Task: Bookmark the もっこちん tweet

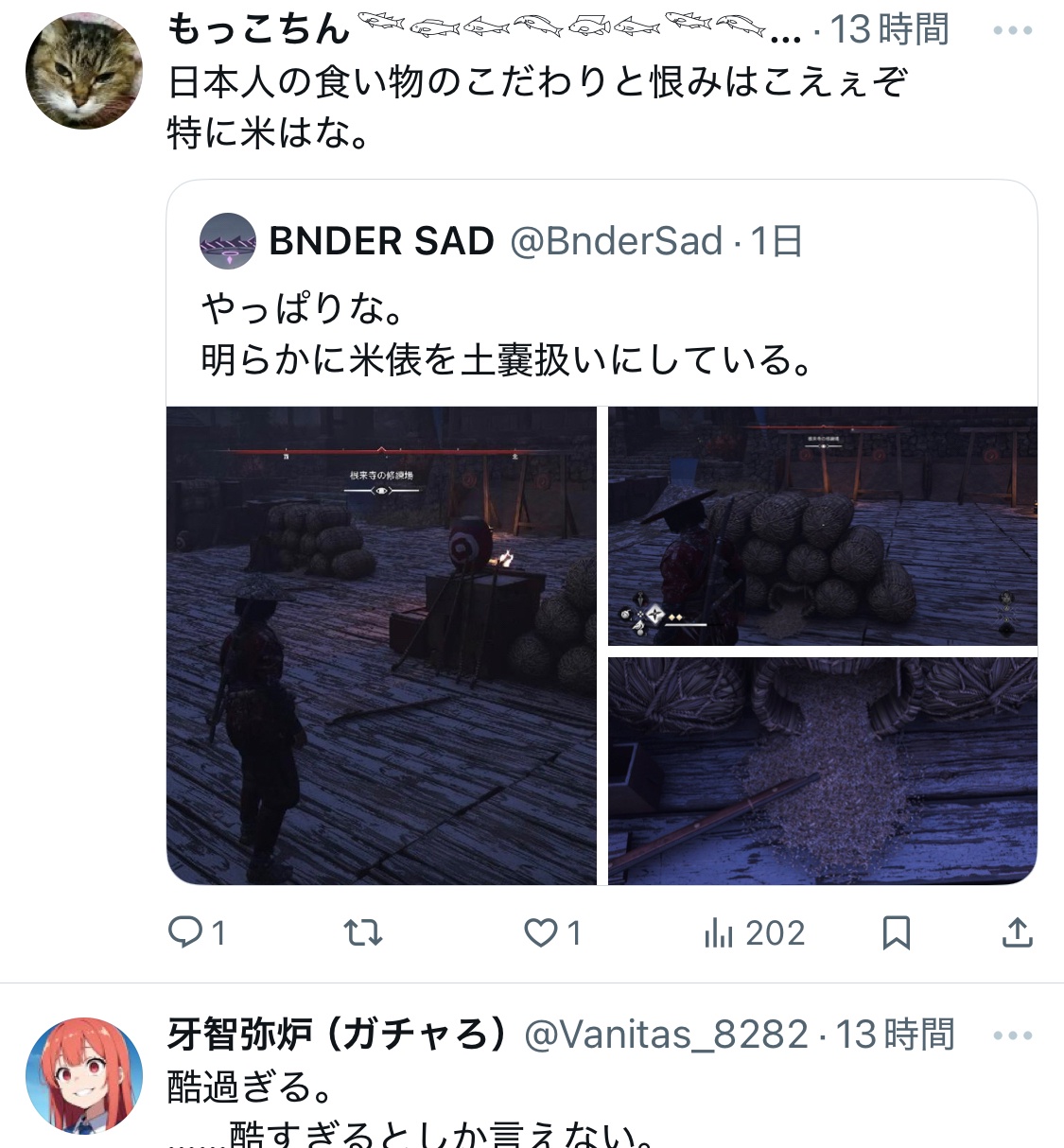Action: 896,933
